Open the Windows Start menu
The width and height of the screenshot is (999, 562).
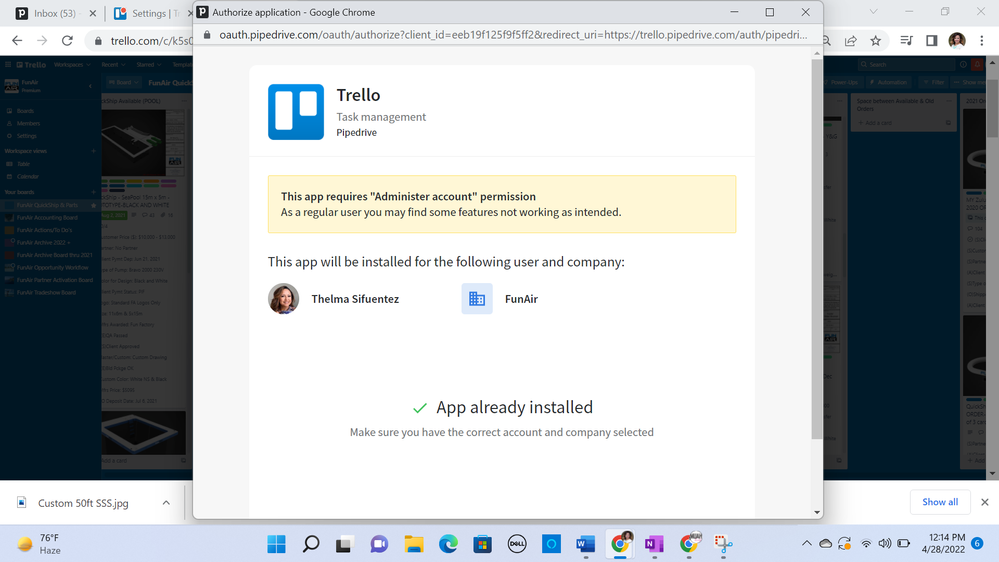click(277, 544)
